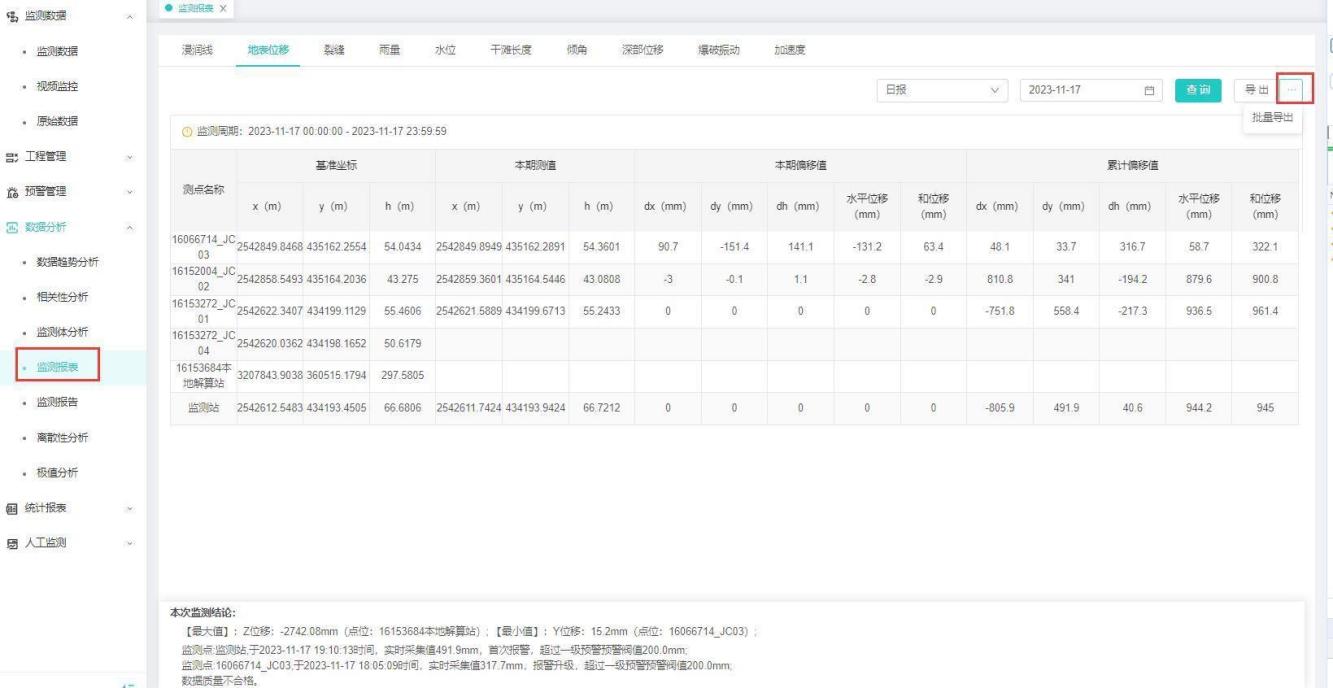Click the calendar icon in date field
This screenshot has width=1333, height=688.
tap(1149, 90)
